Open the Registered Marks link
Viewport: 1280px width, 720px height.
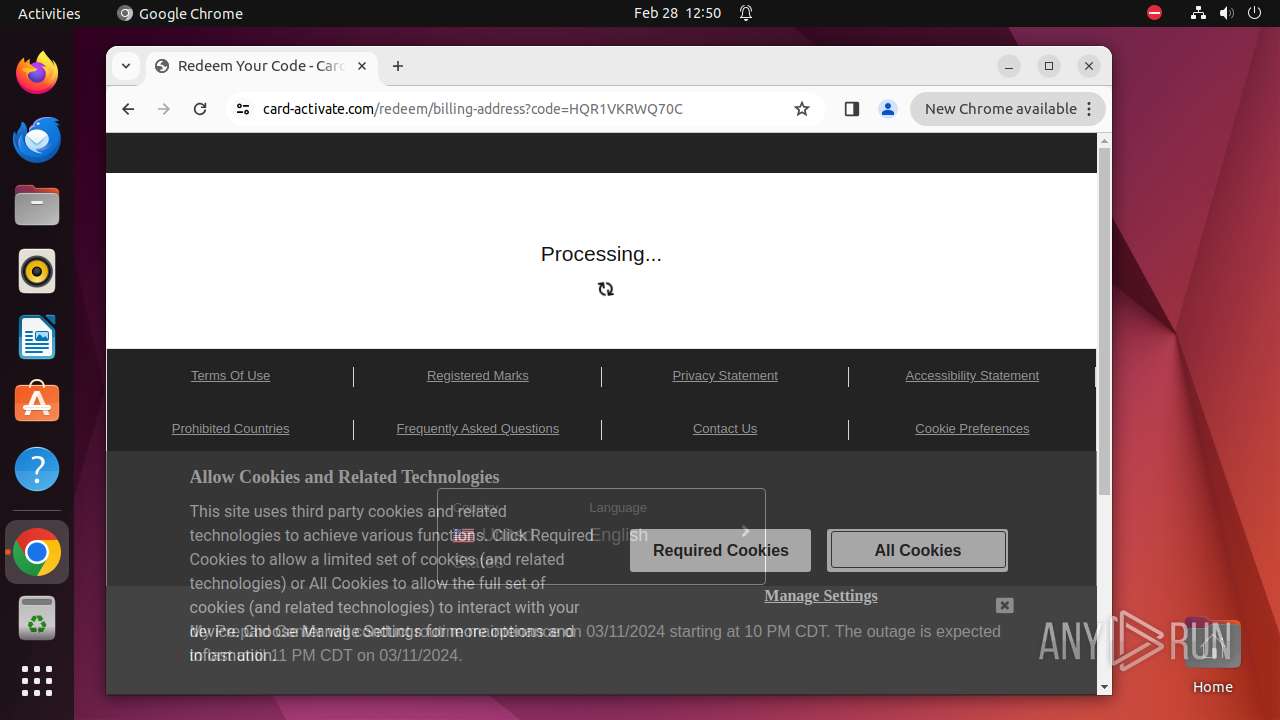pyautogui.click(x=477, y=376)
